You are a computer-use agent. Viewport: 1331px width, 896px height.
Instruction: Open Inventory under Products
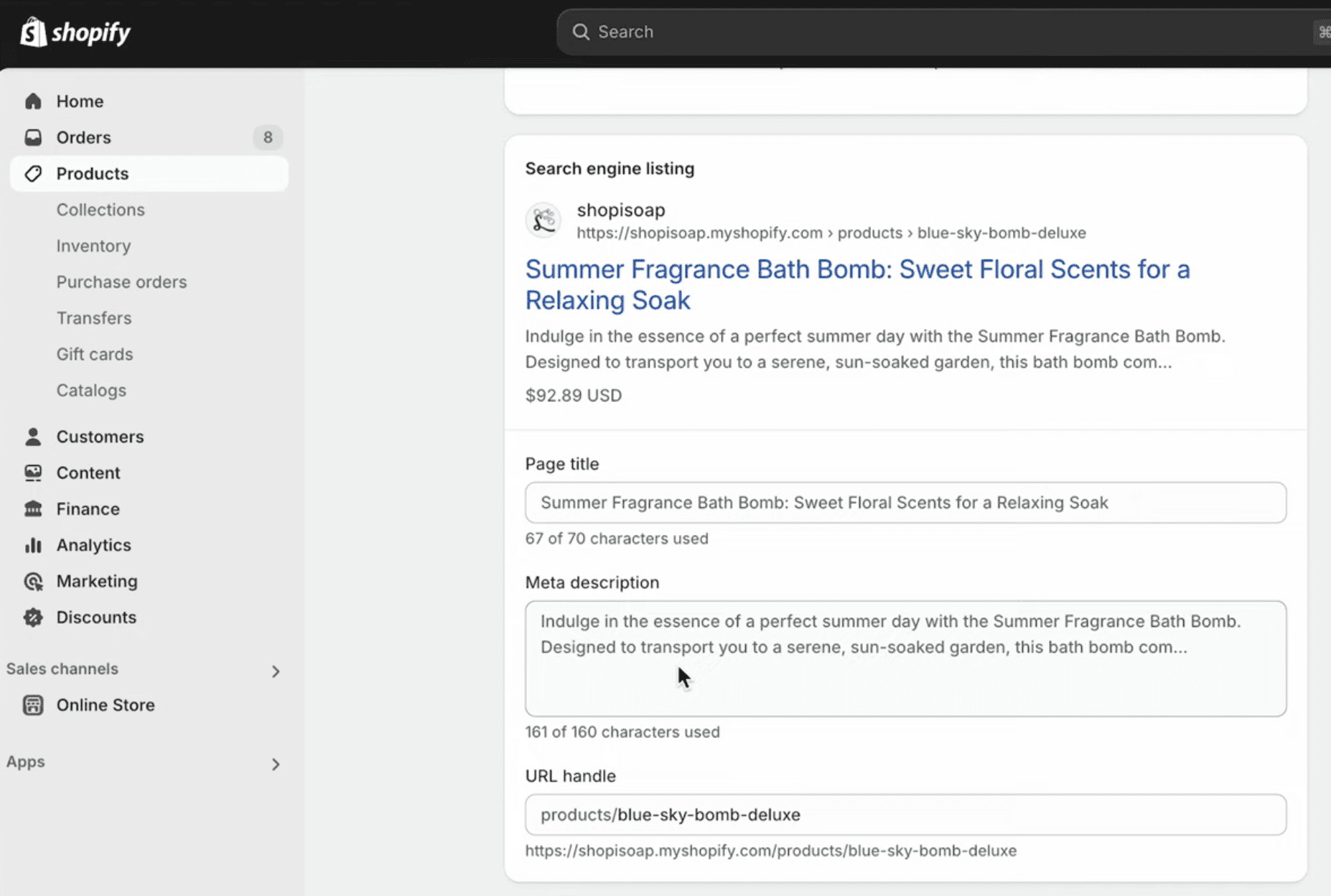click(94, 246)
